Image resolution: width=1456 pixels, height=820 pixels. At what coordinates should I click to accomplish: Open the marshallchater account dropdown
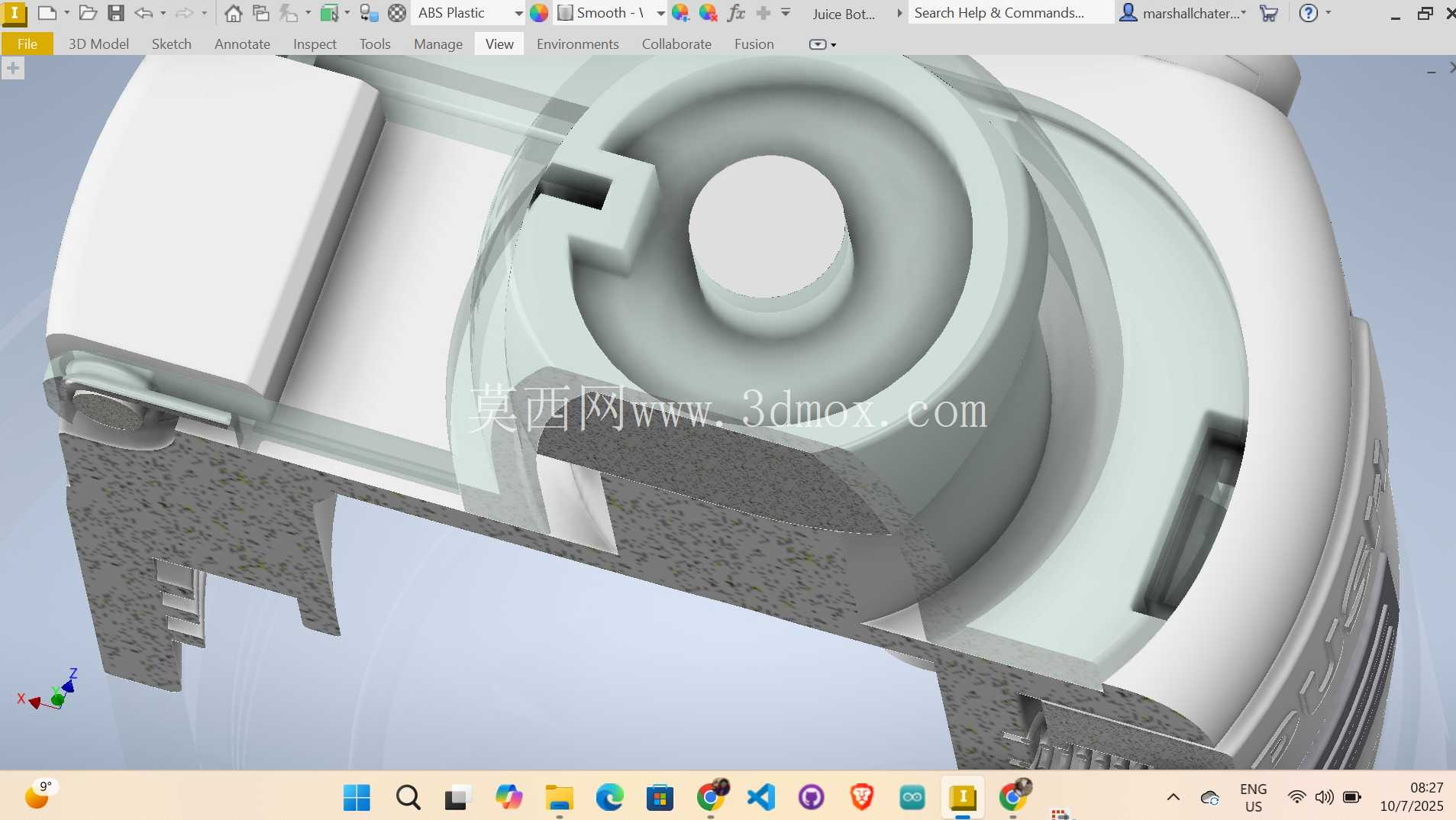(x=1195, y=13)
